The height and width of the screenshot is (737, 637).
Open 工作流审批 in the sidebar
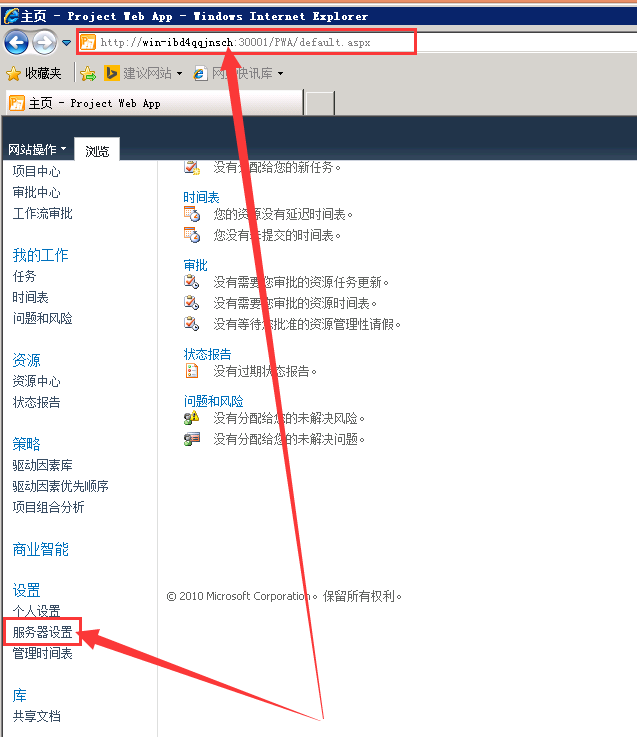tap(42, 213)
